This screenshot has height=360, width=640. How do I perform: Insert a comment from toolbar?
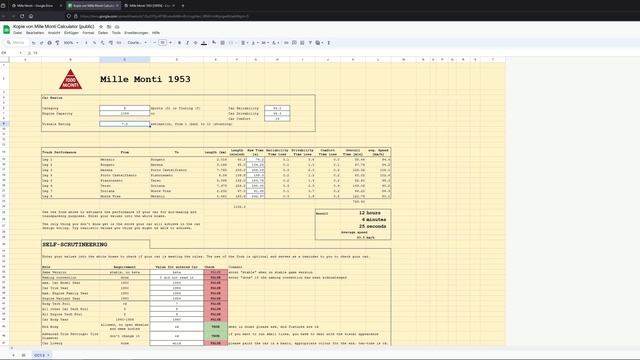tap(294, 42)
